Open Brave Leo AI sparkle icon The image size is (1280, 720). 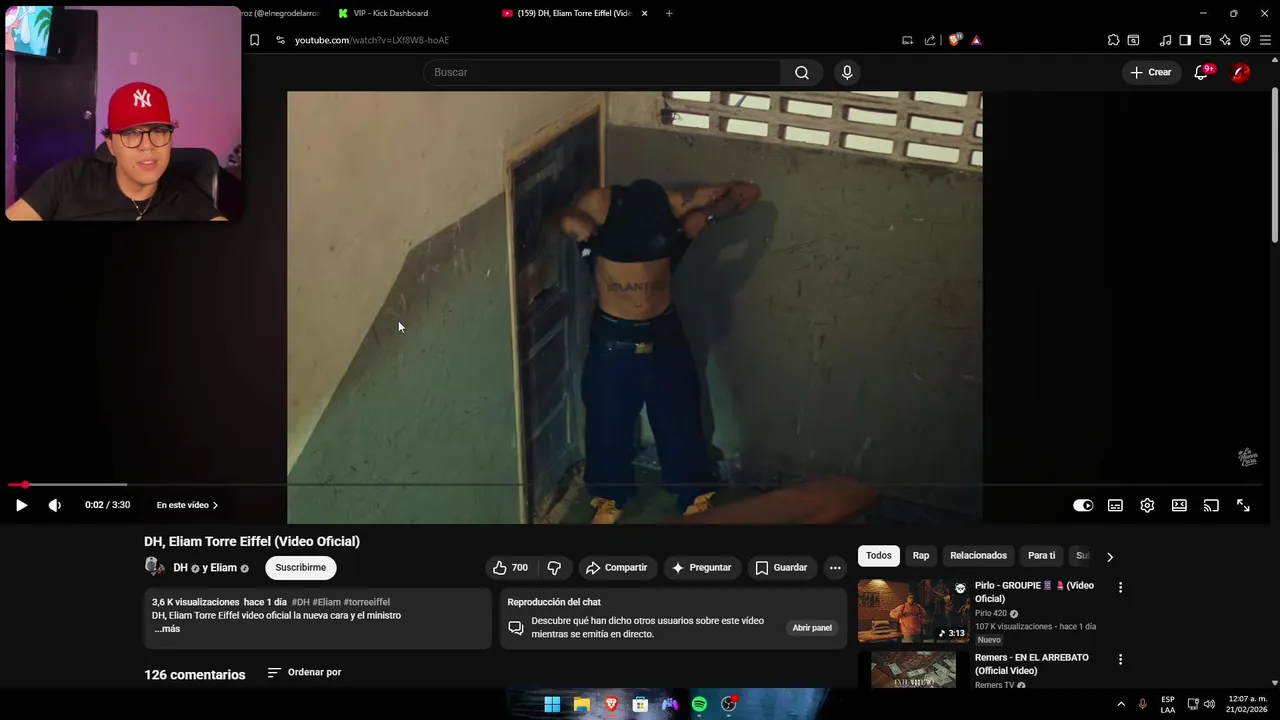click(1225, 40)
